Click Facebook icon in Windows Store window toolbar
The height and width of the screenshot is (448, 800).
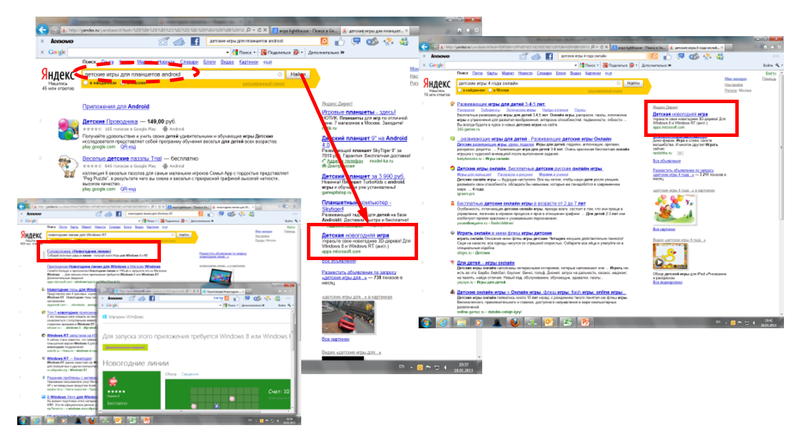click(x=152, y=298)
